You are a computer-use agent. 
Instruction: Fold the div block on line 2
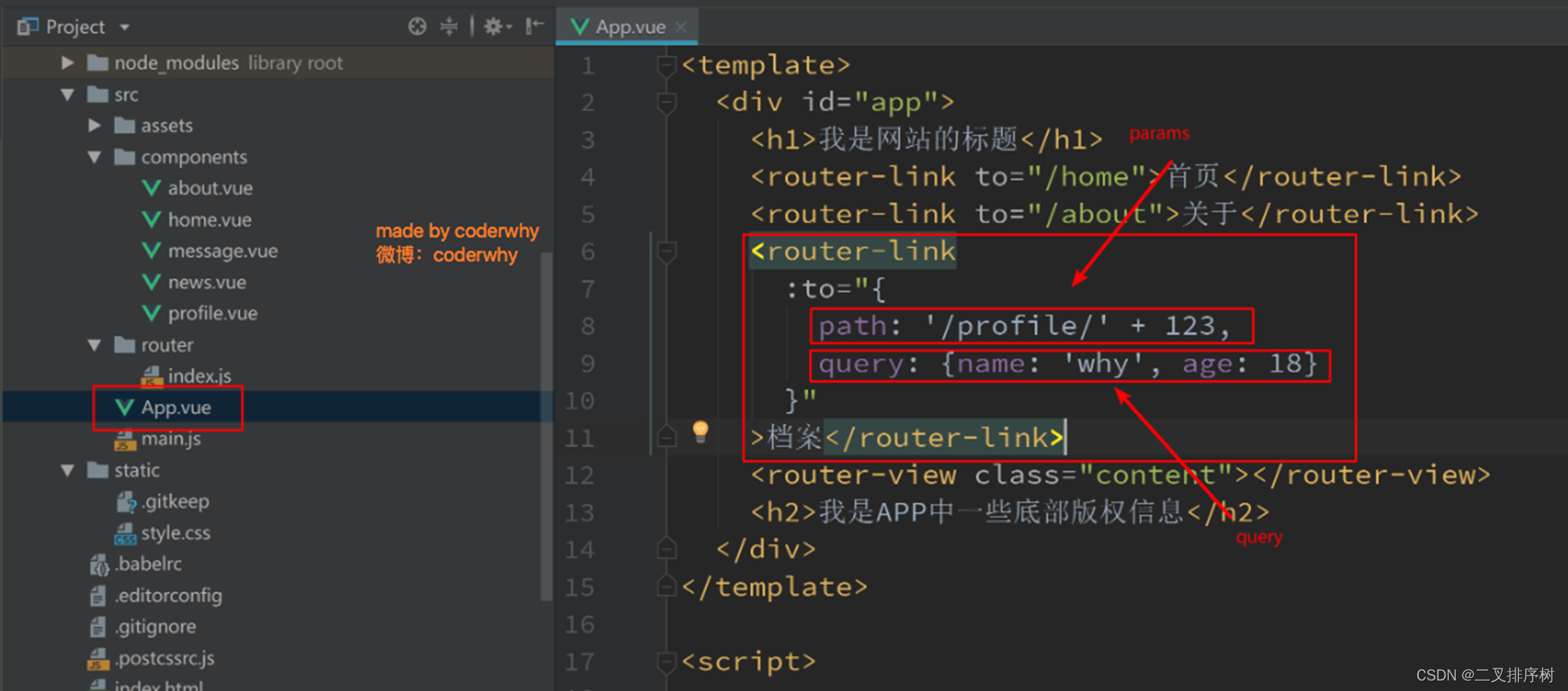666,102
